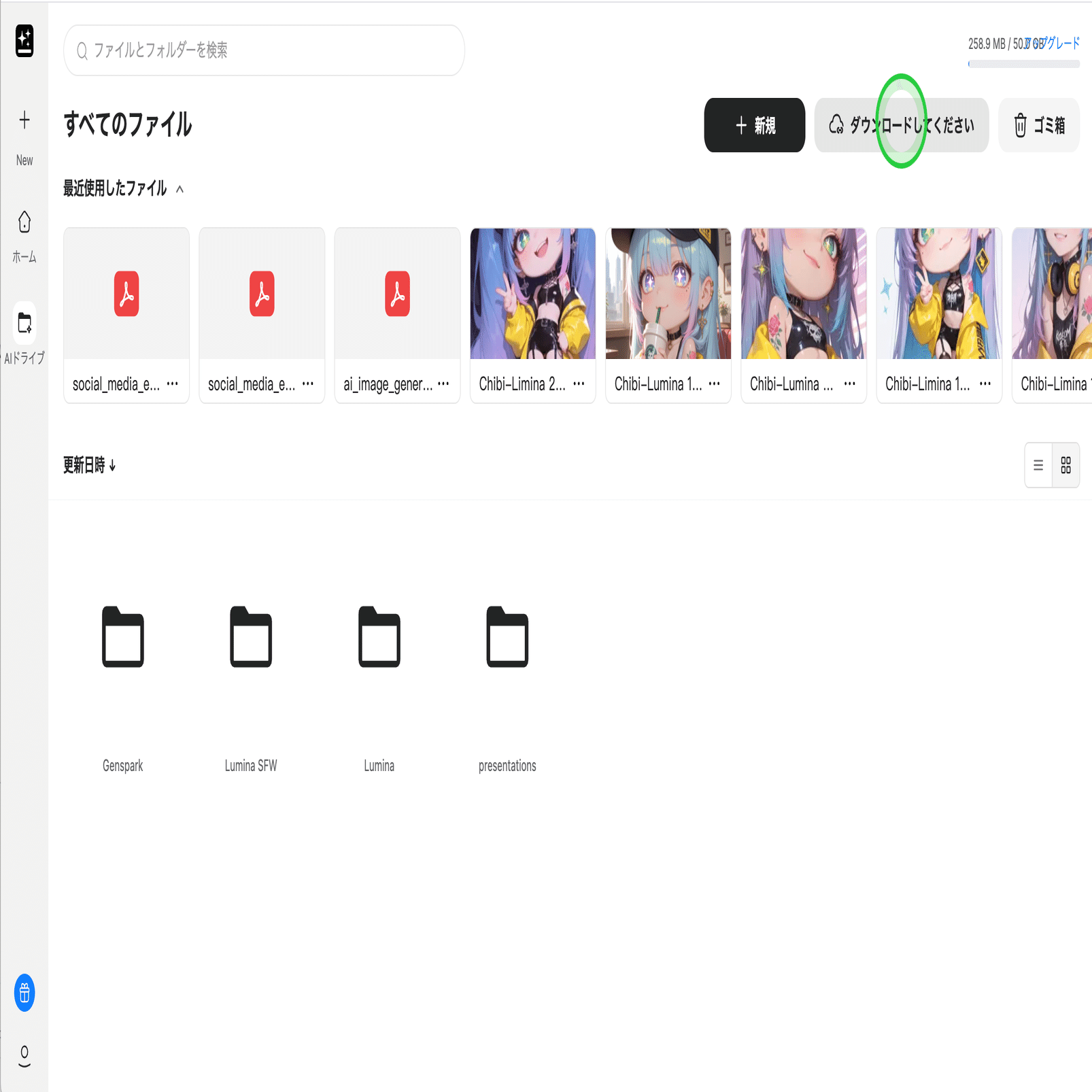Open the ゴミ箱 trash

coord(1039,125)
